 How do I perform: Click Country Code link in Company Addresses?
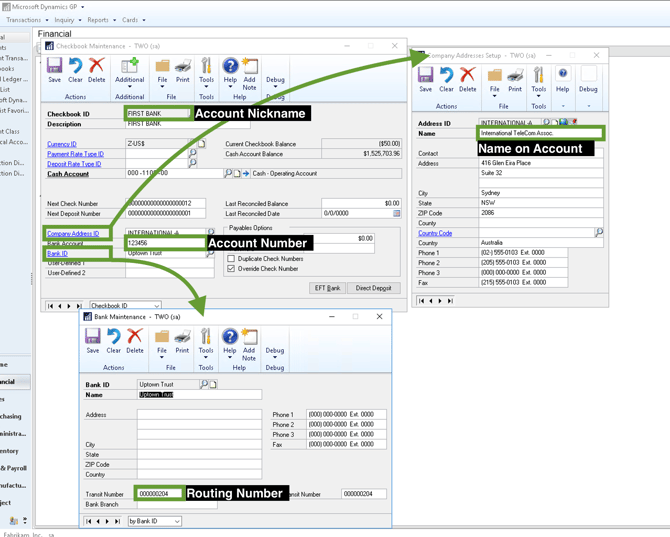coord(435,233)
